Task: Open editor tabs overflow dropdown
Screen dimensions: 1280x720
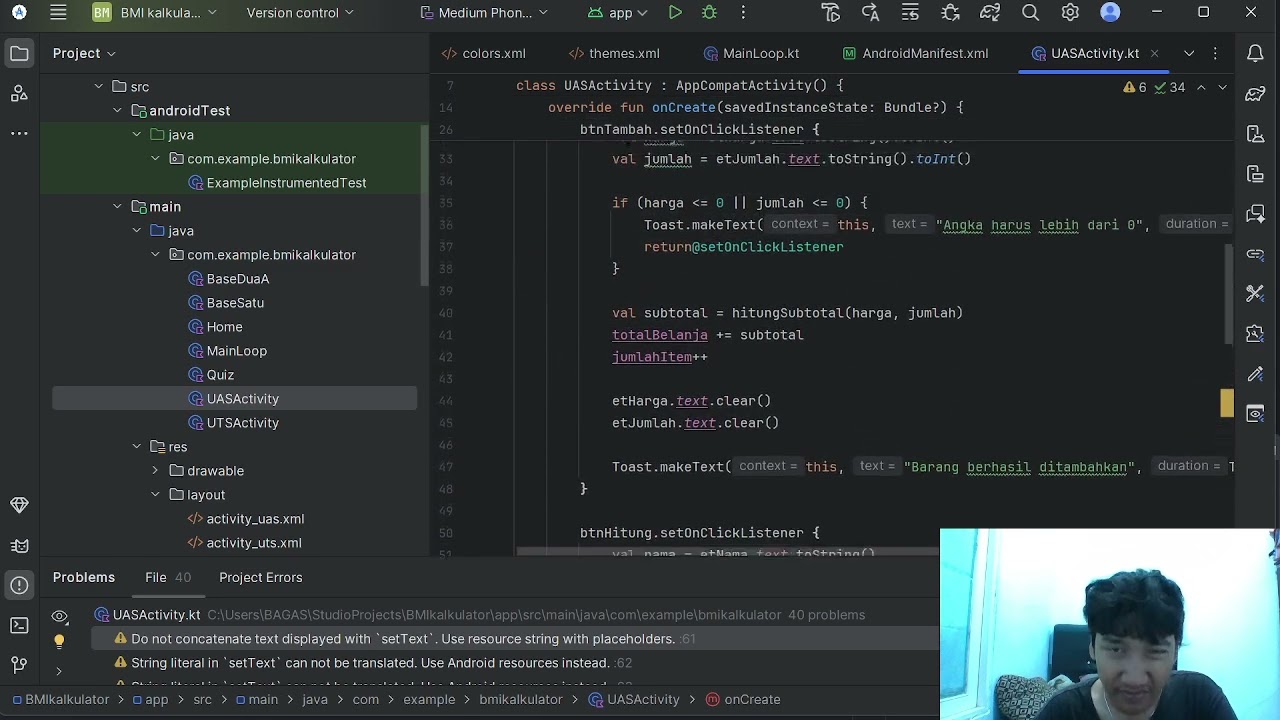Action: point(1189,53)
